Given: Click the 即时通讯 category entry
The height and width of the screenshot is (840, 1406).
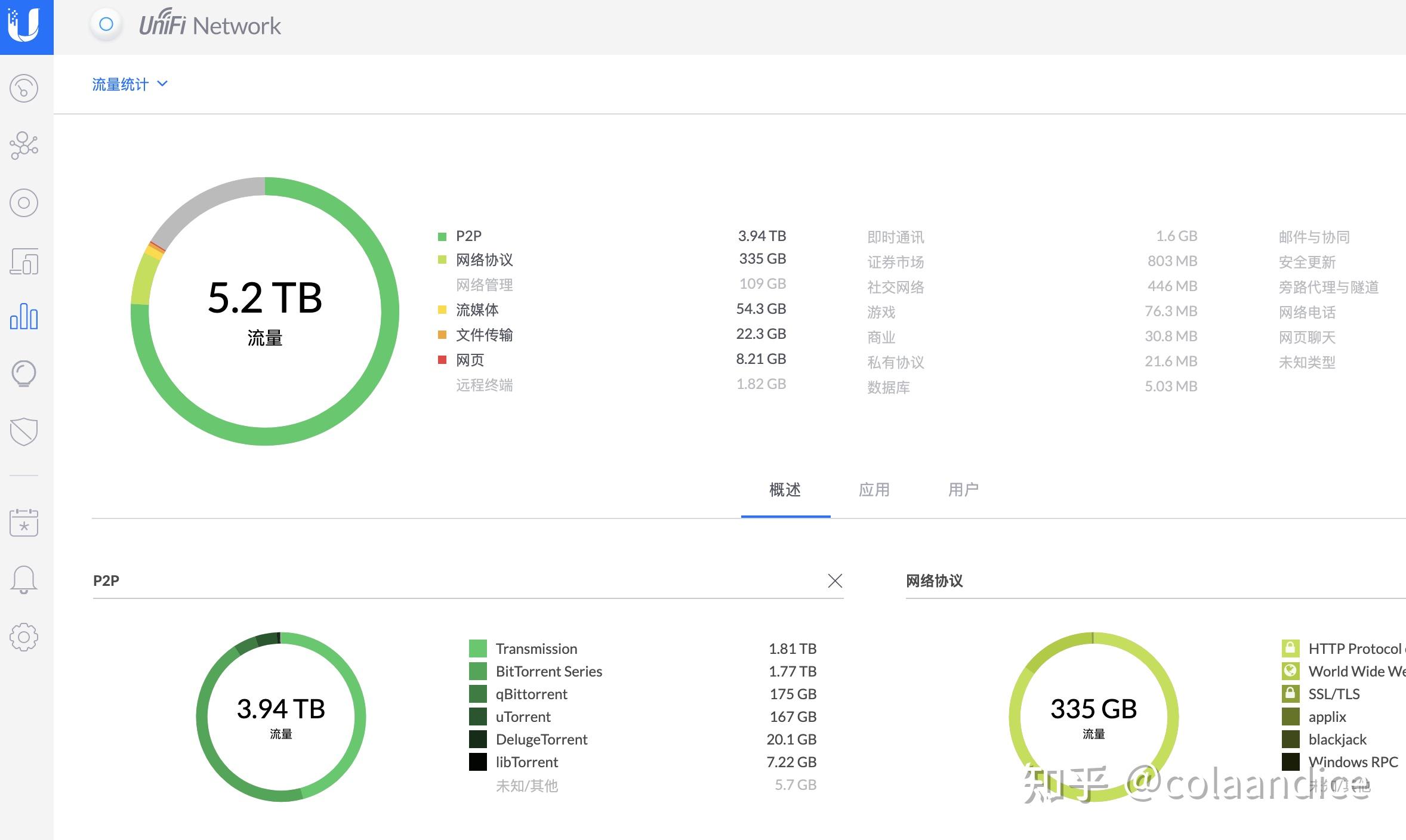Looking at the screenshot, I should pos(895,237).
